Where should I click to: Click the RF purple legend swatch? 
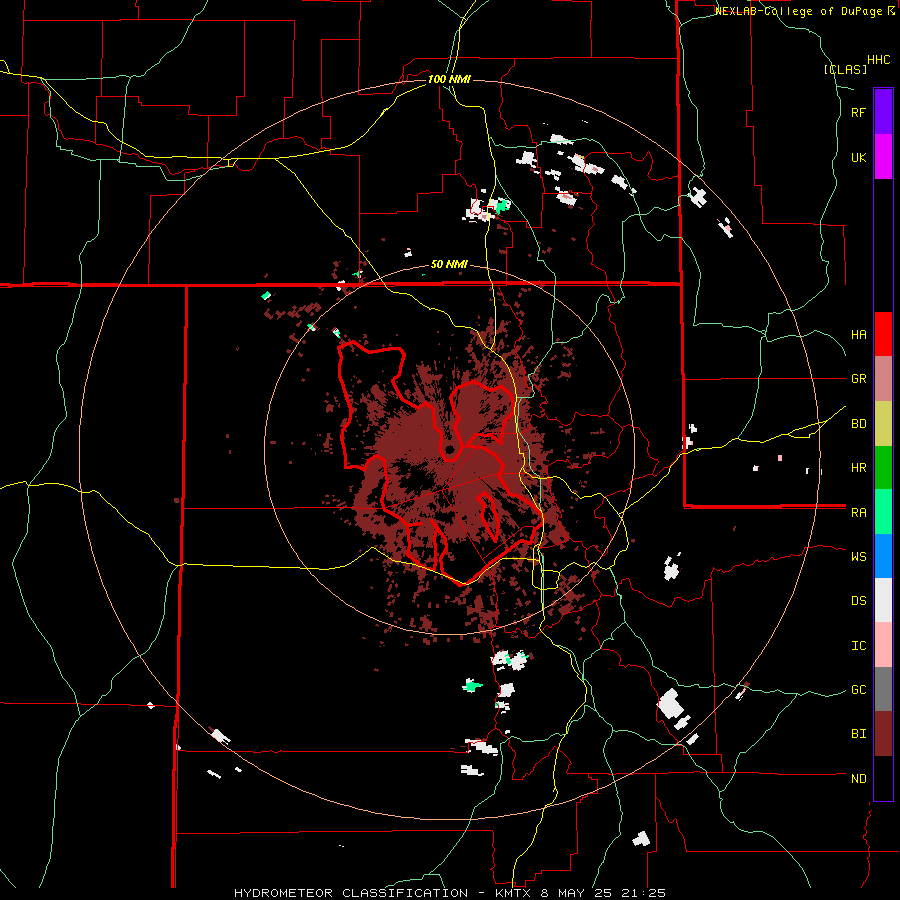tap(883, 112)
